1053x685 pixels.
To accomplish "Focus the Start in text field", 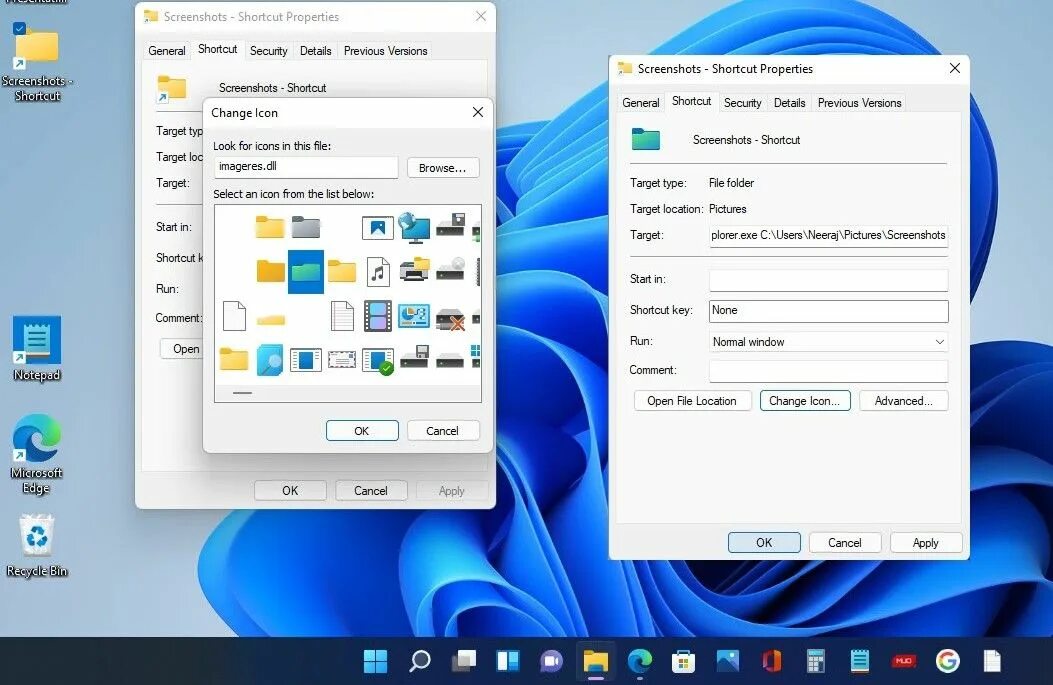I will (829, 279).
